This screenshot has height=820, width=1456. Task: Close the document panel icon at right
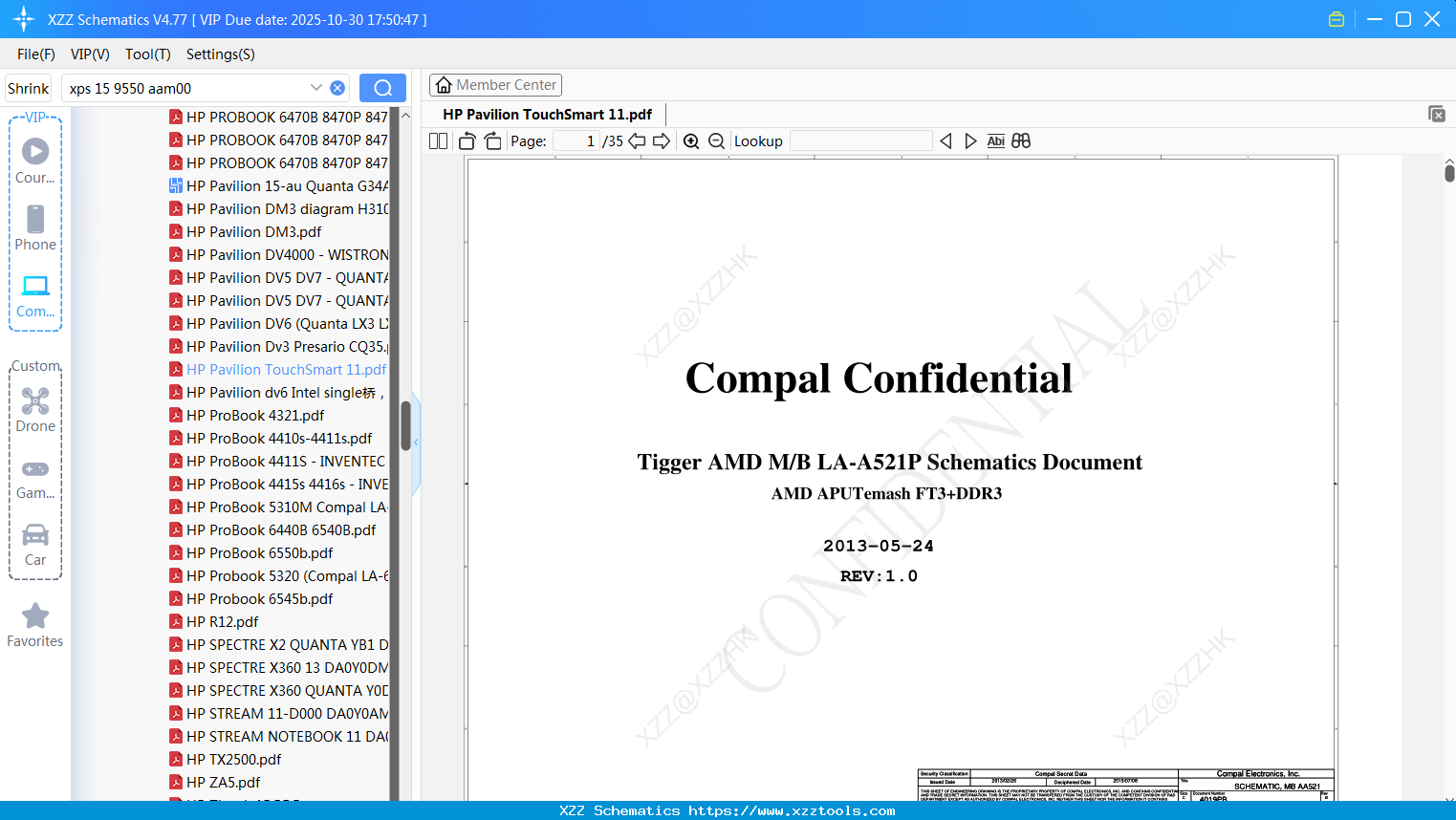(x=1436, y=114)
